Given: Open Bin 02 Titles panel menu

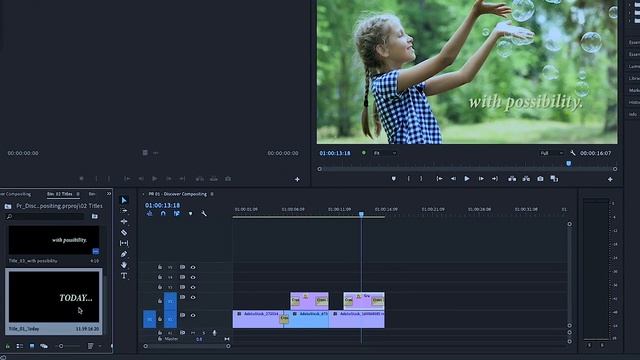Looking at the screenshot, I should coord(78,194).
